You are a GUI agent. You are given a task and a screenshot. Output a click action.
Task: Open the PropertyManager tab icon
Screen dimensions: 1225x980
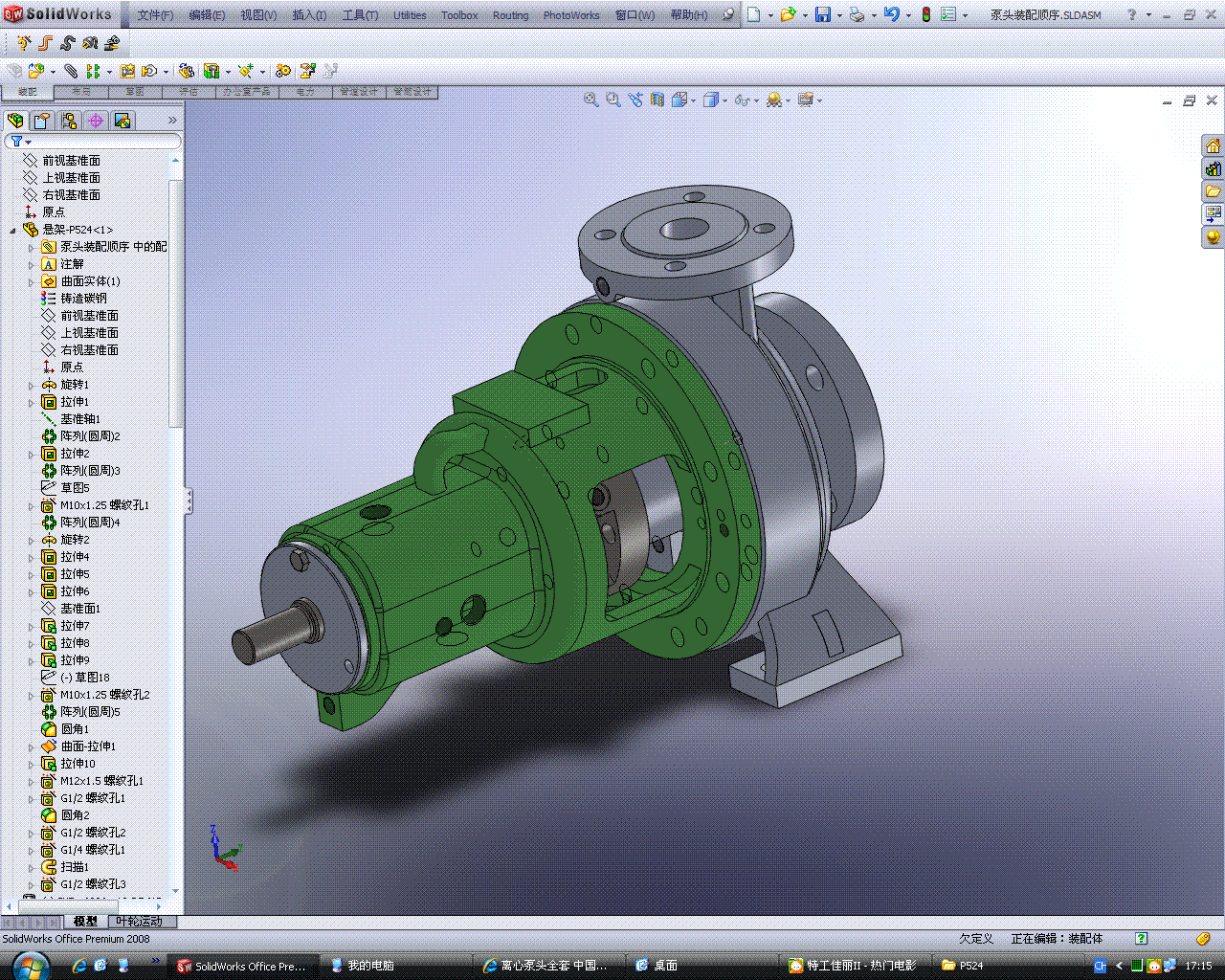41,121
